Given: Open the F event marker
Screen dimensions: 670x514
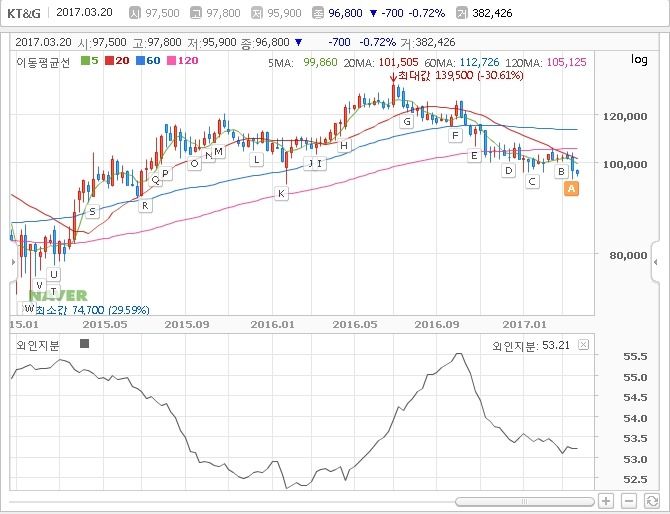Looking at the screenshot, I should point(455,136).
